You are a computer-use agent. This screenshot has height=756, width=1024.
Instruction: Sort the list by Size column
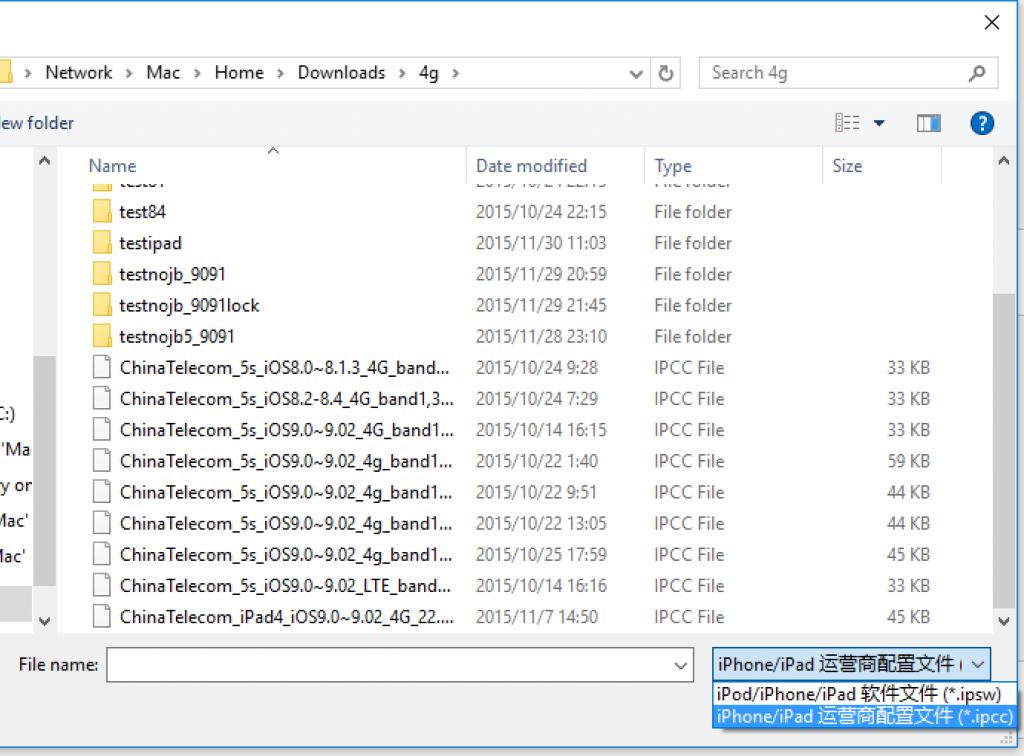[847, 166]
